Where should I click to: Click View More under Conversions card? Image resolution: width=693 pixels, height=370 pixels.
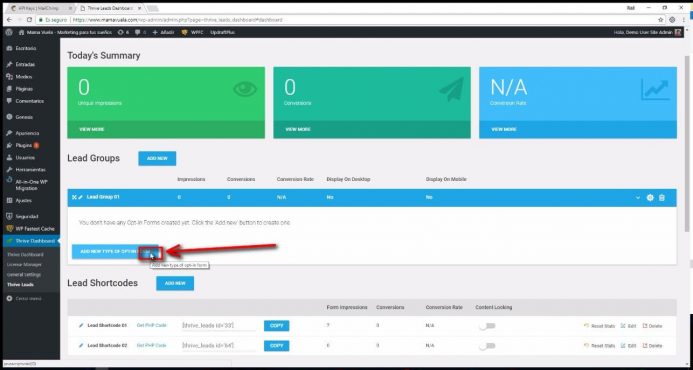[x=298, y=130]
